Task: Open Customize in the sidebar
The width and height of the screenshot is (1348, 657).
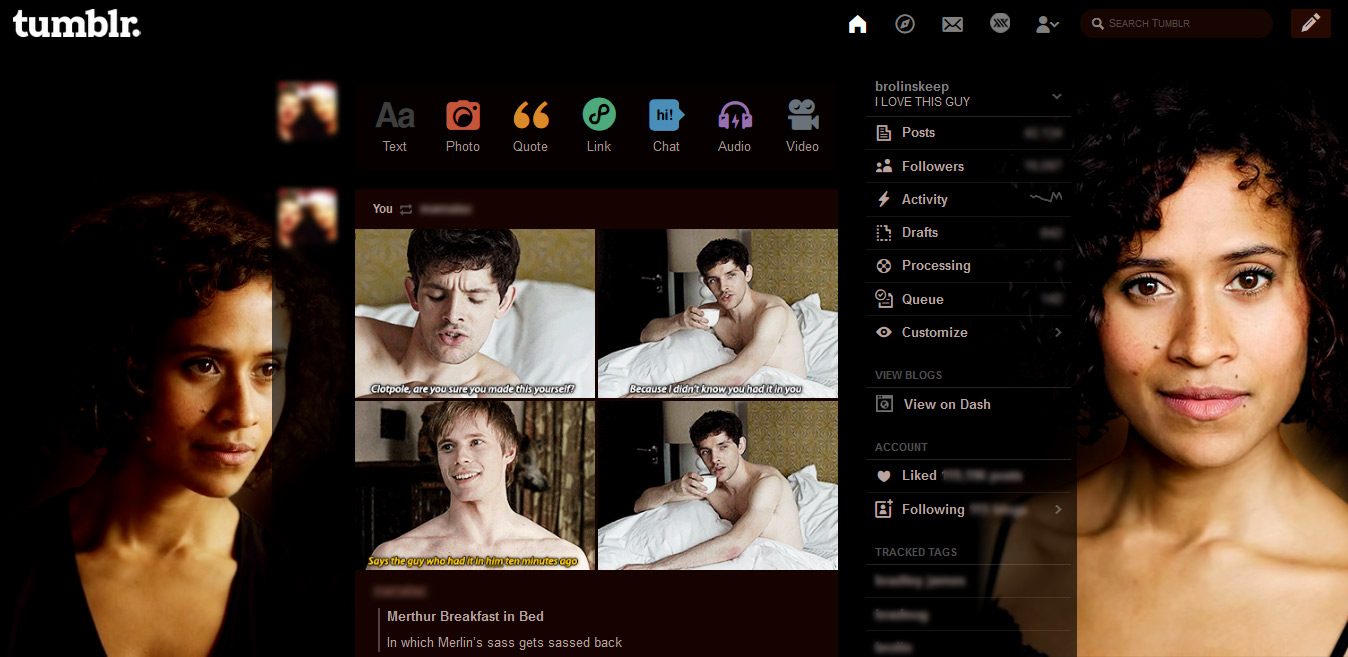Action: pos(968,332)
